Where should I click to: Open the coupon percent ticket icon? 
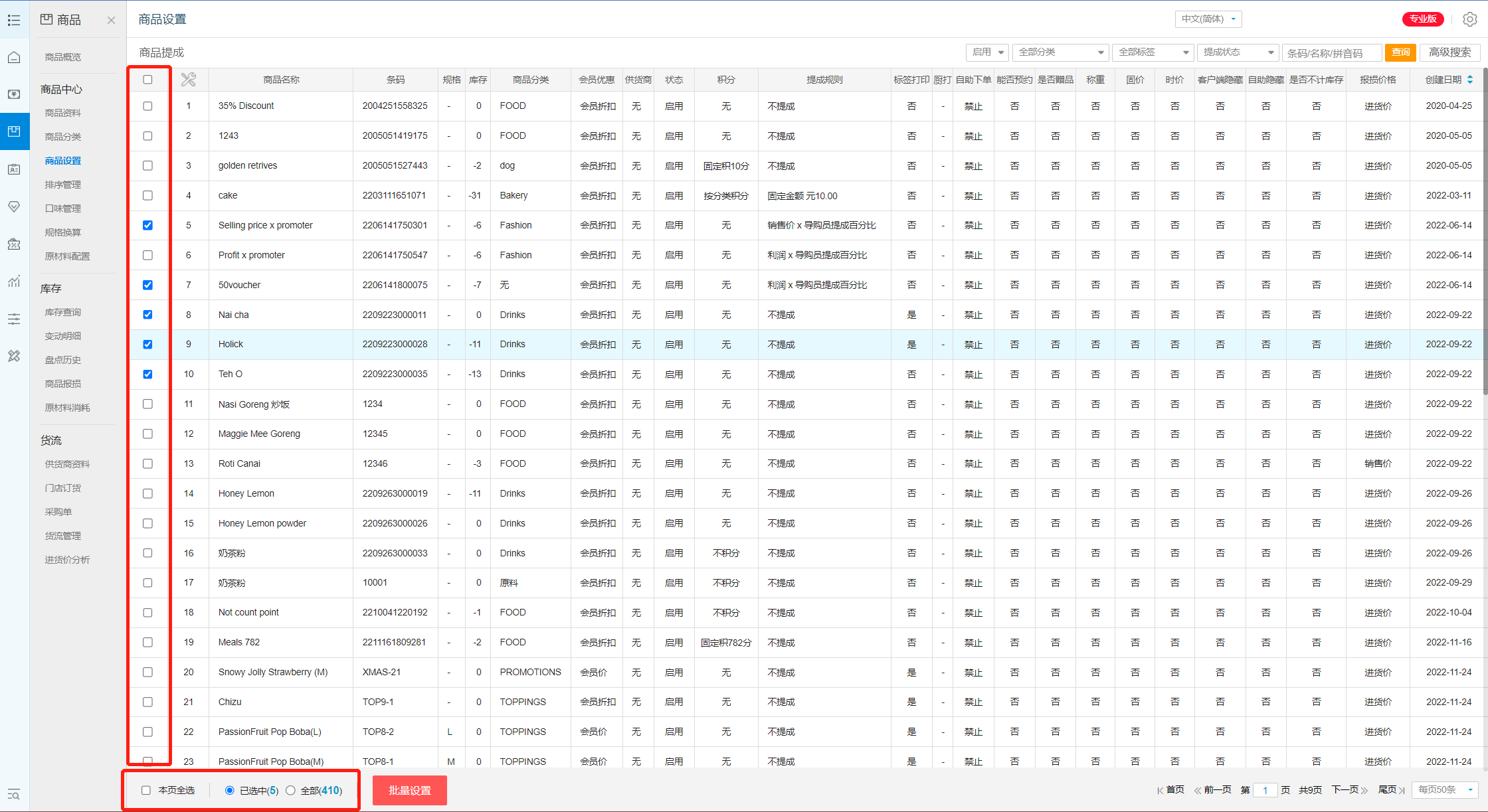click(14, 244)
